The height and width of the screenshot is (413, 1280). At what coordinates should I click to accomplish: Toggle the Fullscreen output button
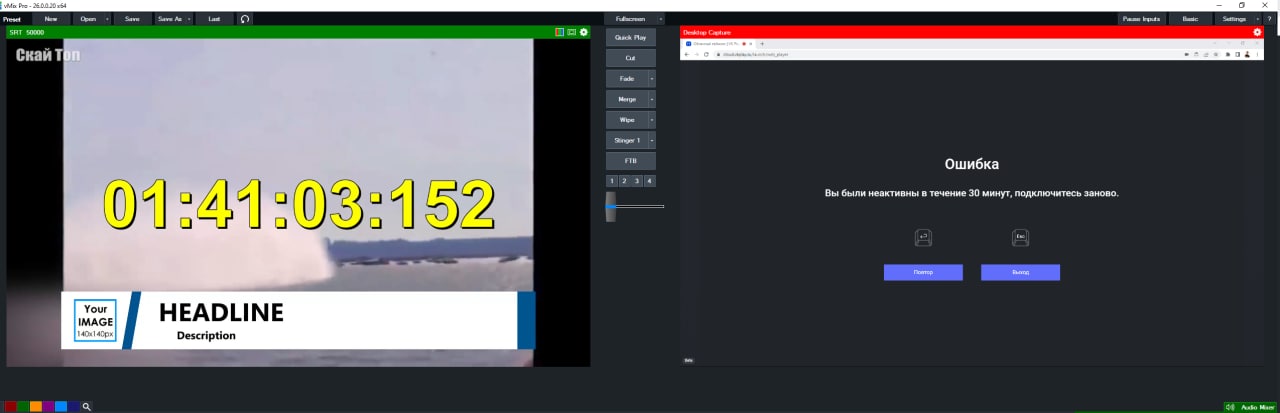tap(630, 18)
